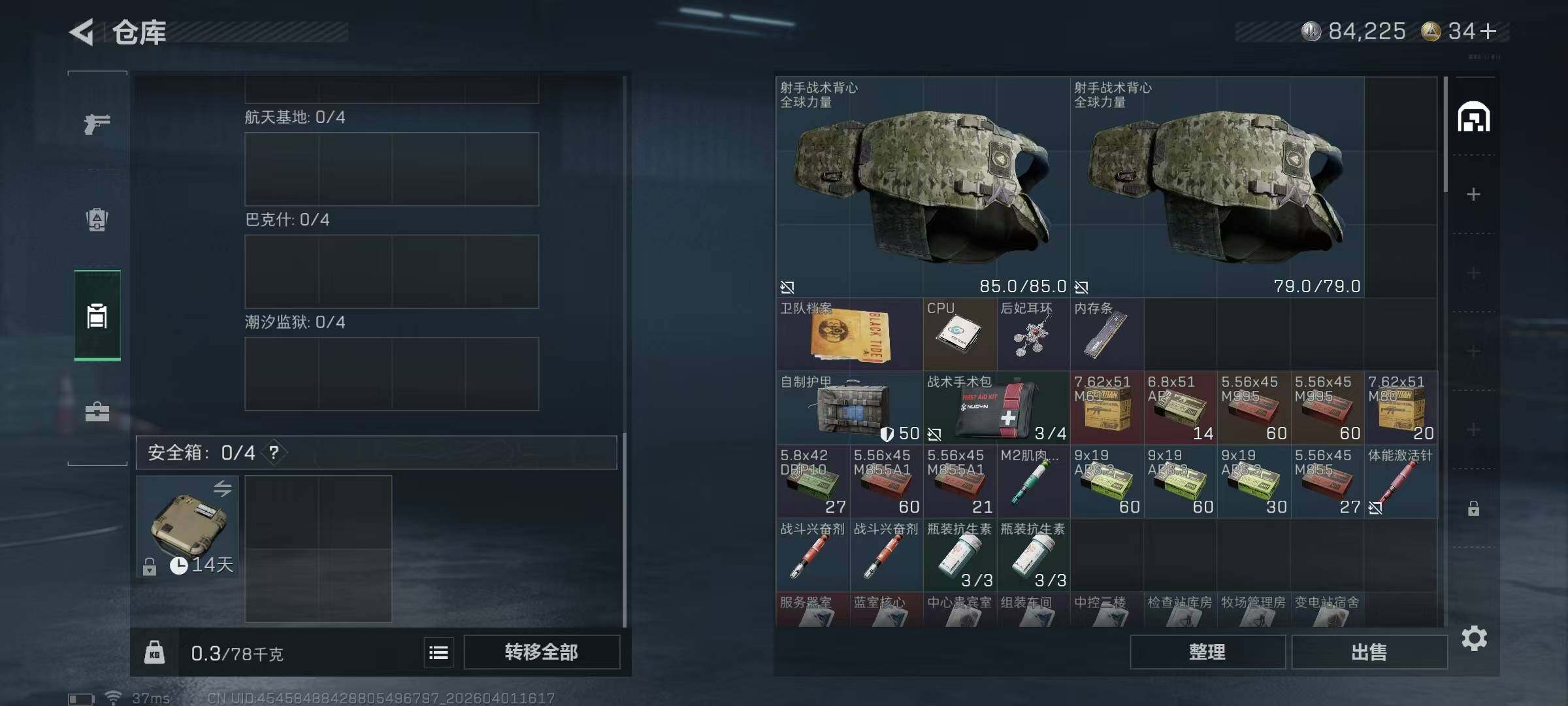Image resolution: width=1568 pixels, height=706 pixels.
Task: Select the CPU item in the stash
Action: click(x=960, y=335)
